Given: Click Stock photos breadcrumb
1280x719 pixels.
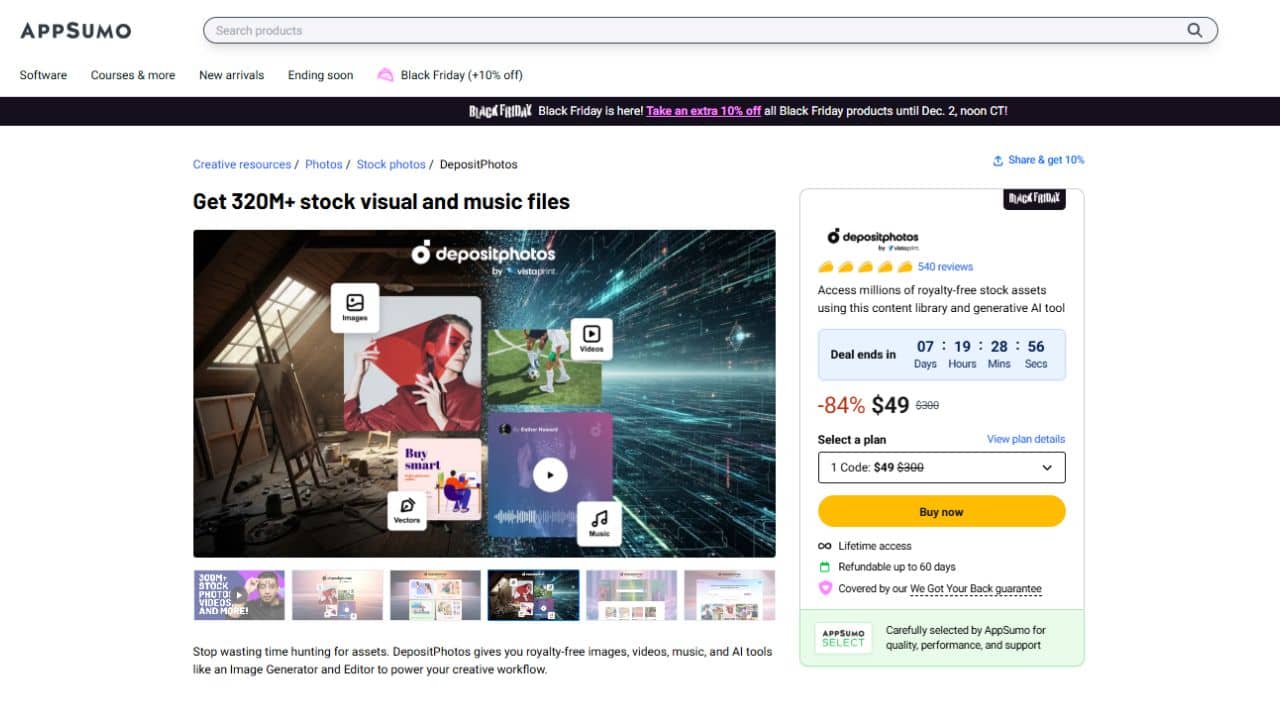Looking at the screenshot, I should point(390,164).
